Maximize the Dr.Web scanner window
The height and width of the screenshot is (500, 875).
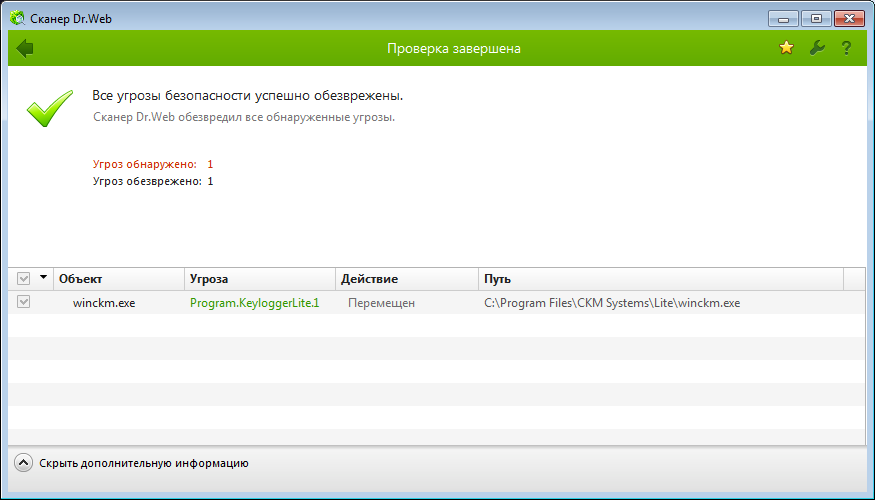816,17
